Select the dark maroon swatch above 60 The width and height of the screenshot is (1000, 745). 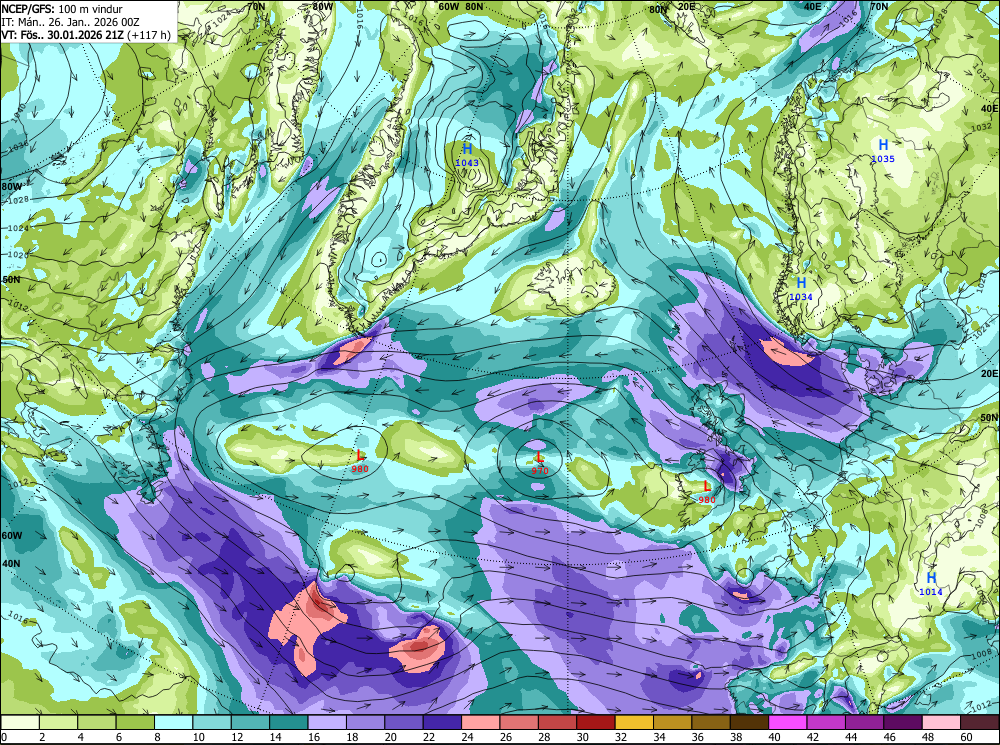click(980, 722)
